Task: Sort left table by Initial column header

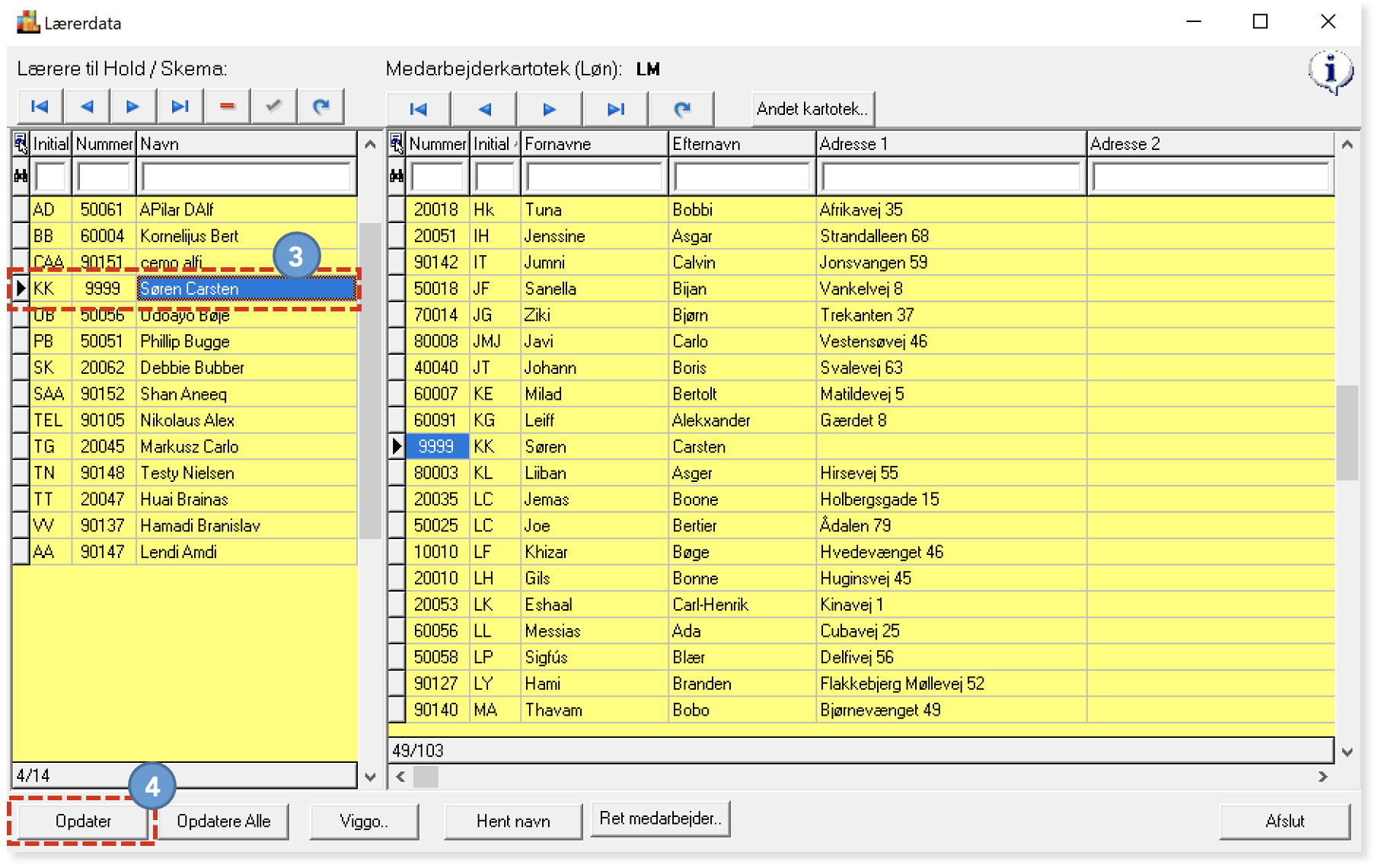Action: pyautogui.click(x=51, y=143)
